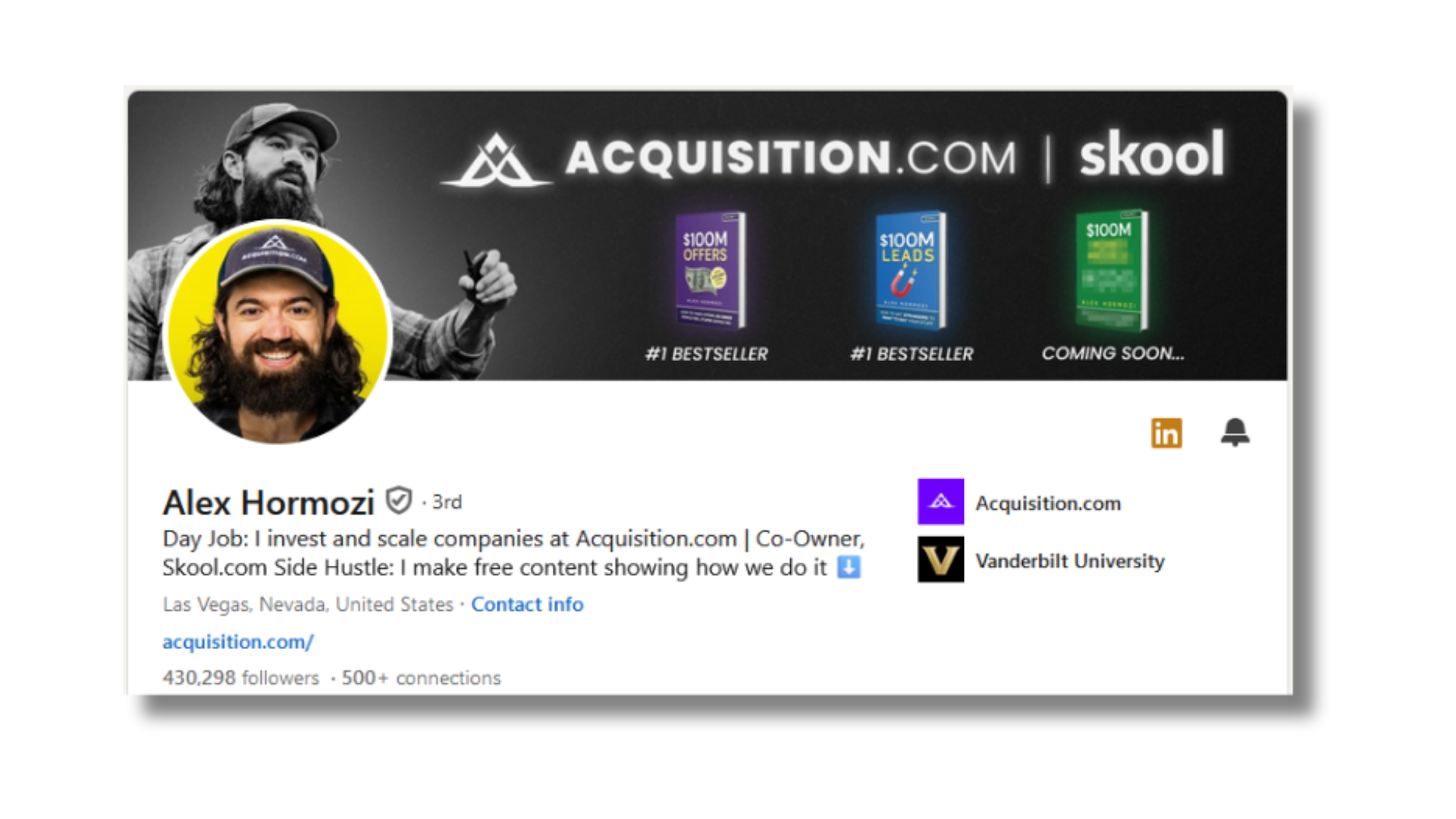Click the 3rd degree connection label
1456x819 pixels.
pos(447,502)
